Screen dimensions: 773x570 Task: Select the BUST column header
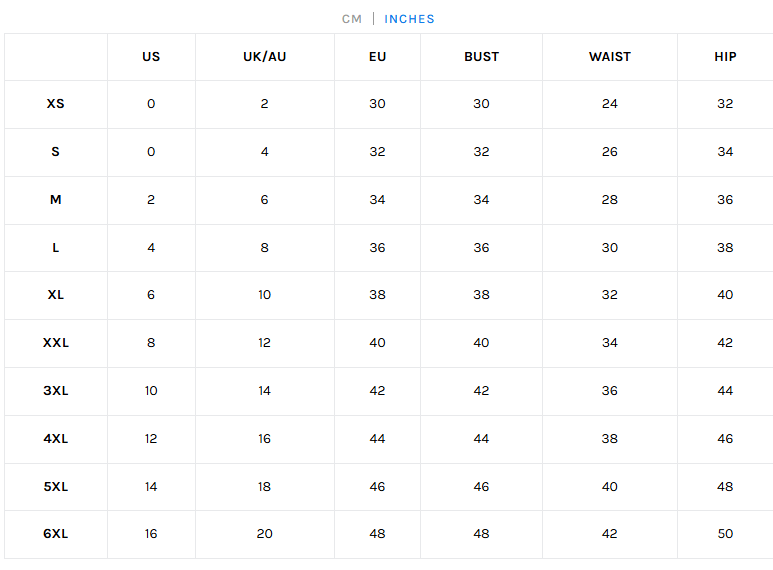tap(481, 57)
